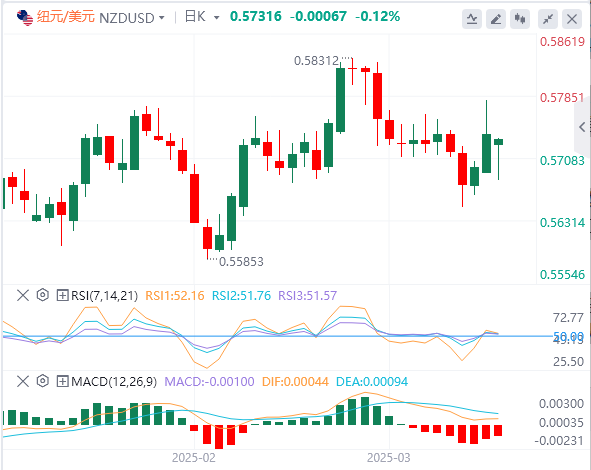Click the 0.57851 price axis label
591x470 pixels.
coord(562,98)
